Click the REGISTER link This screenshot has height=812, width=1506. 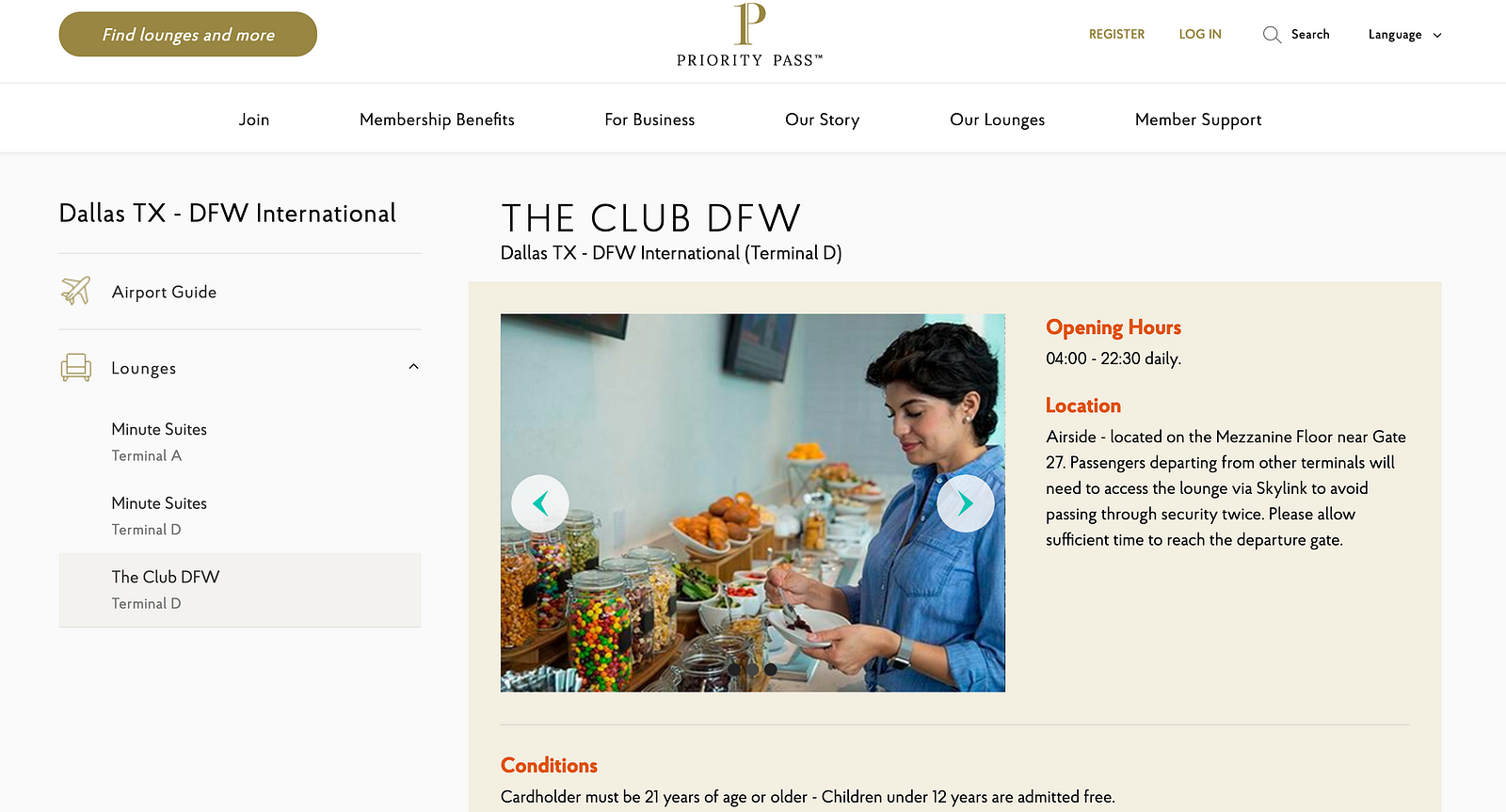1116,34
